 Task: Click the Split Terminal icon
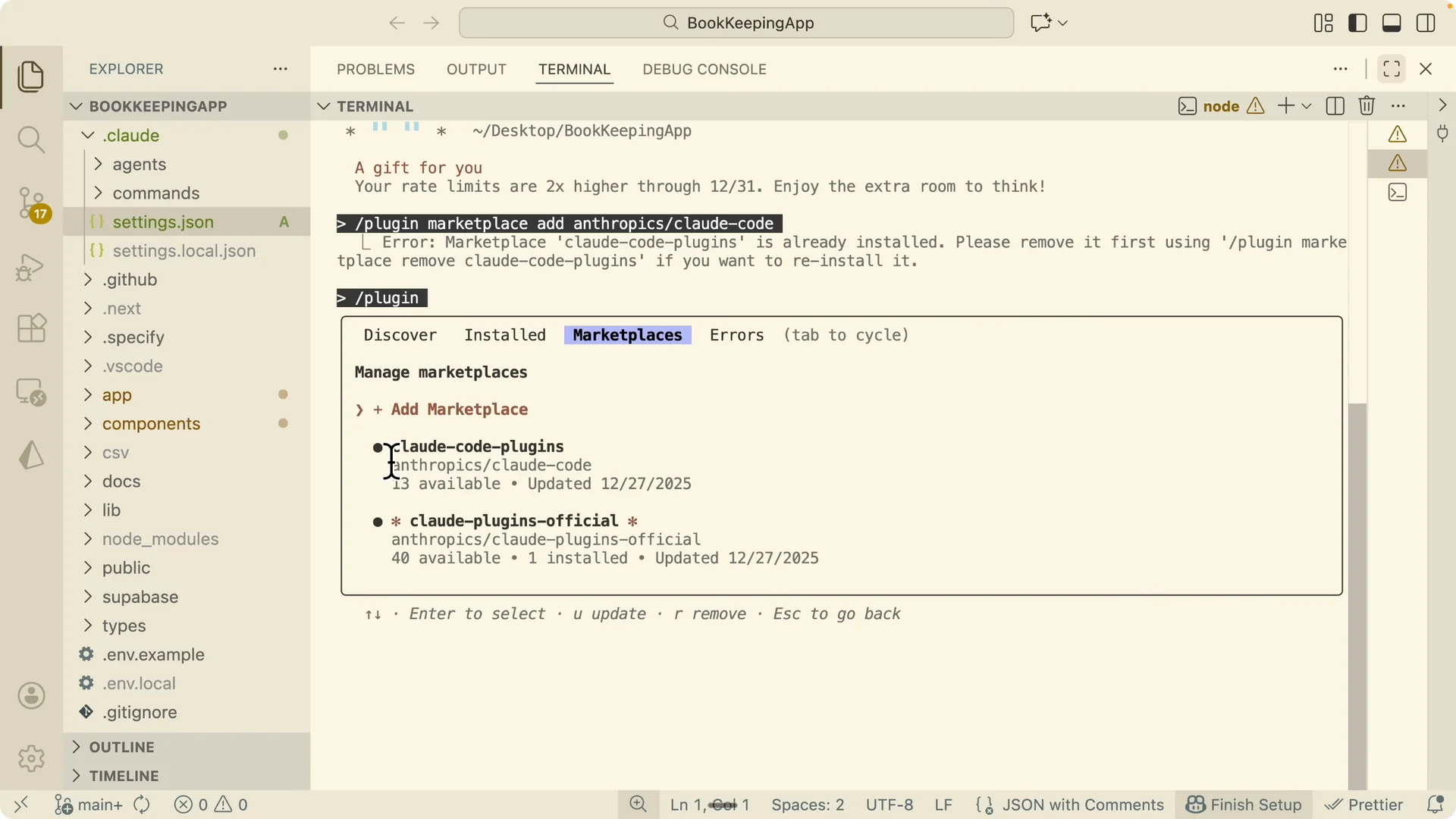1335,106
